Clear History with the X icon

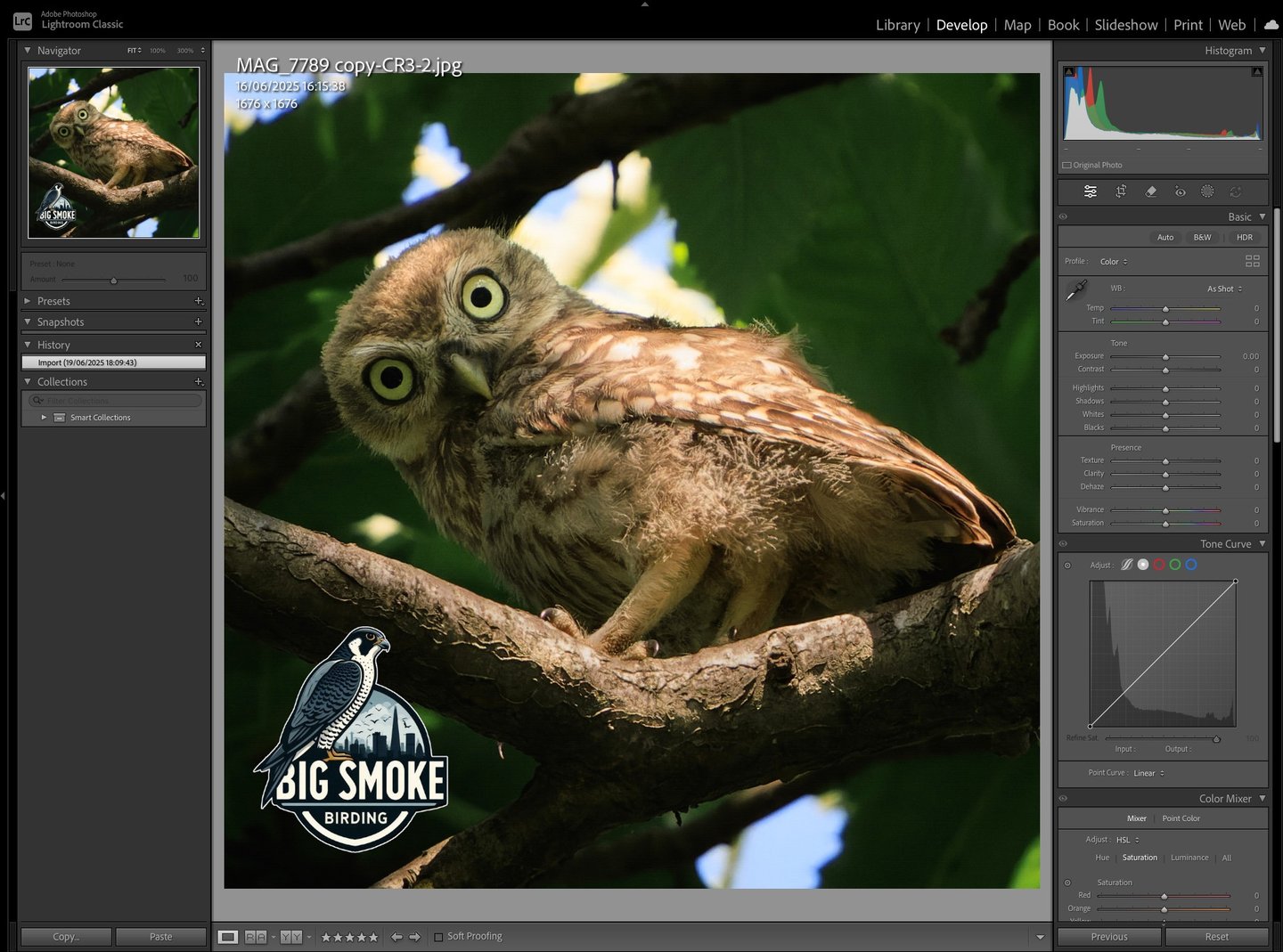pyautogui.click(x=199, y=345)
